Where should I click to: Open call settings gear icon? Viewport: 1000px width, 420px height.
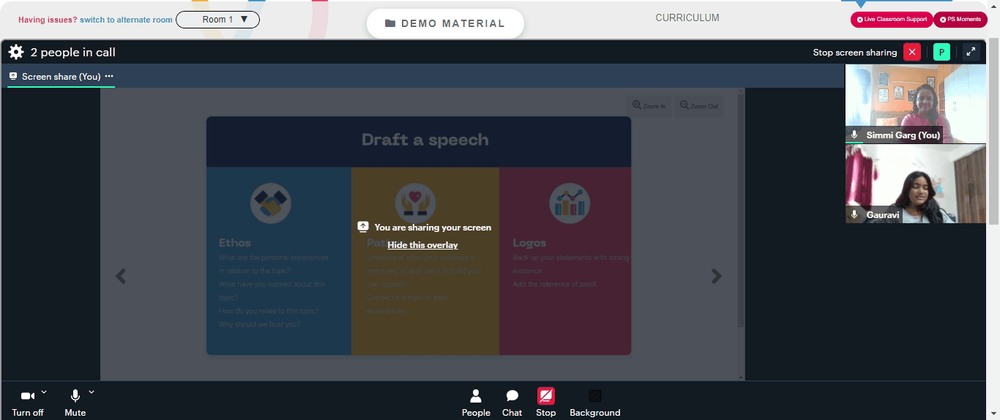pos(16,52)
